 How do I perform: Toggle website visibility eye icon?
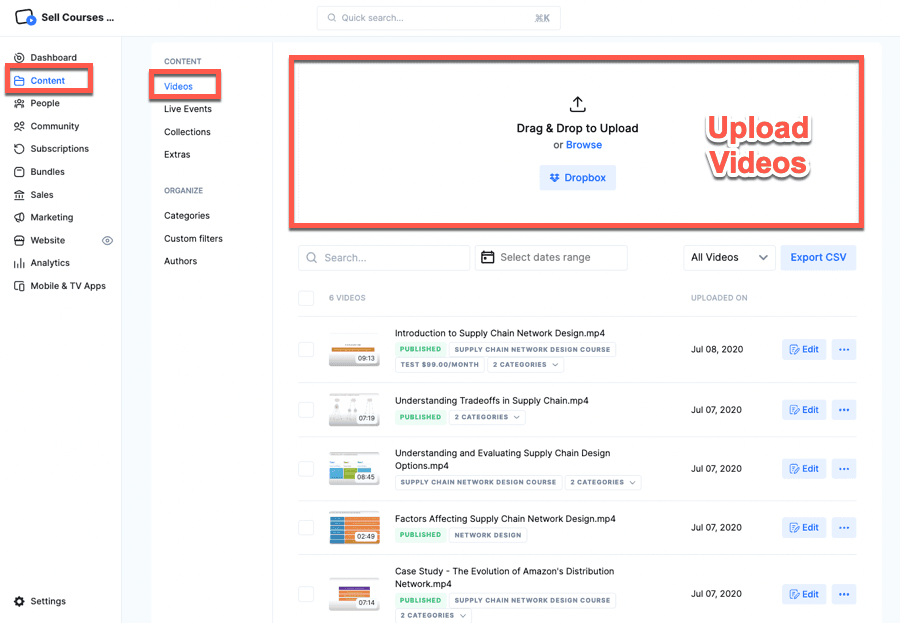[x=108, y=240]
